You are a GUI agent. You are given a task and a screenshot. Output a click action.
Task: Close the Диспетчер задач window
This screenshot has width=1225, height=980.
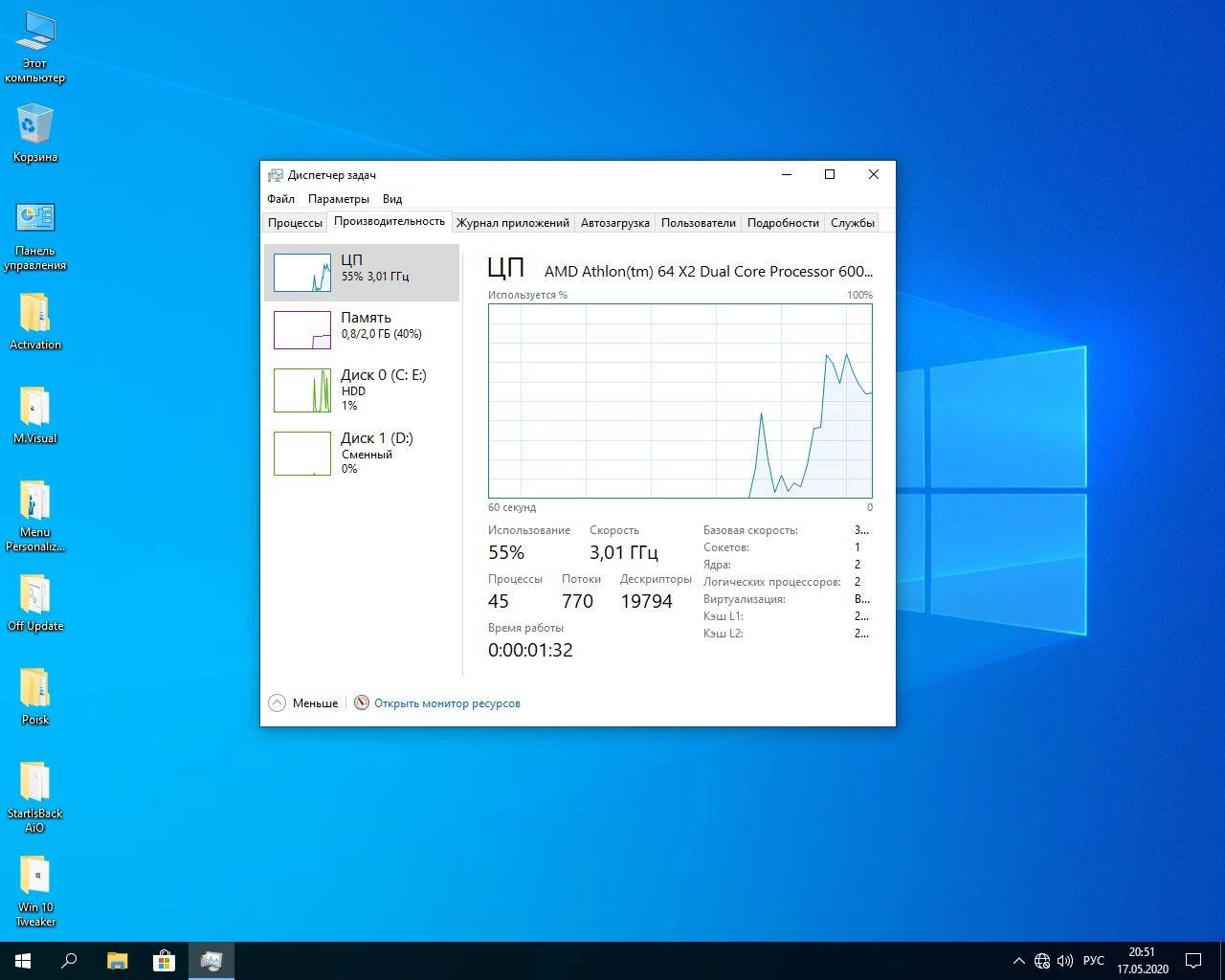pyautogui.click(x=874, y=174)
